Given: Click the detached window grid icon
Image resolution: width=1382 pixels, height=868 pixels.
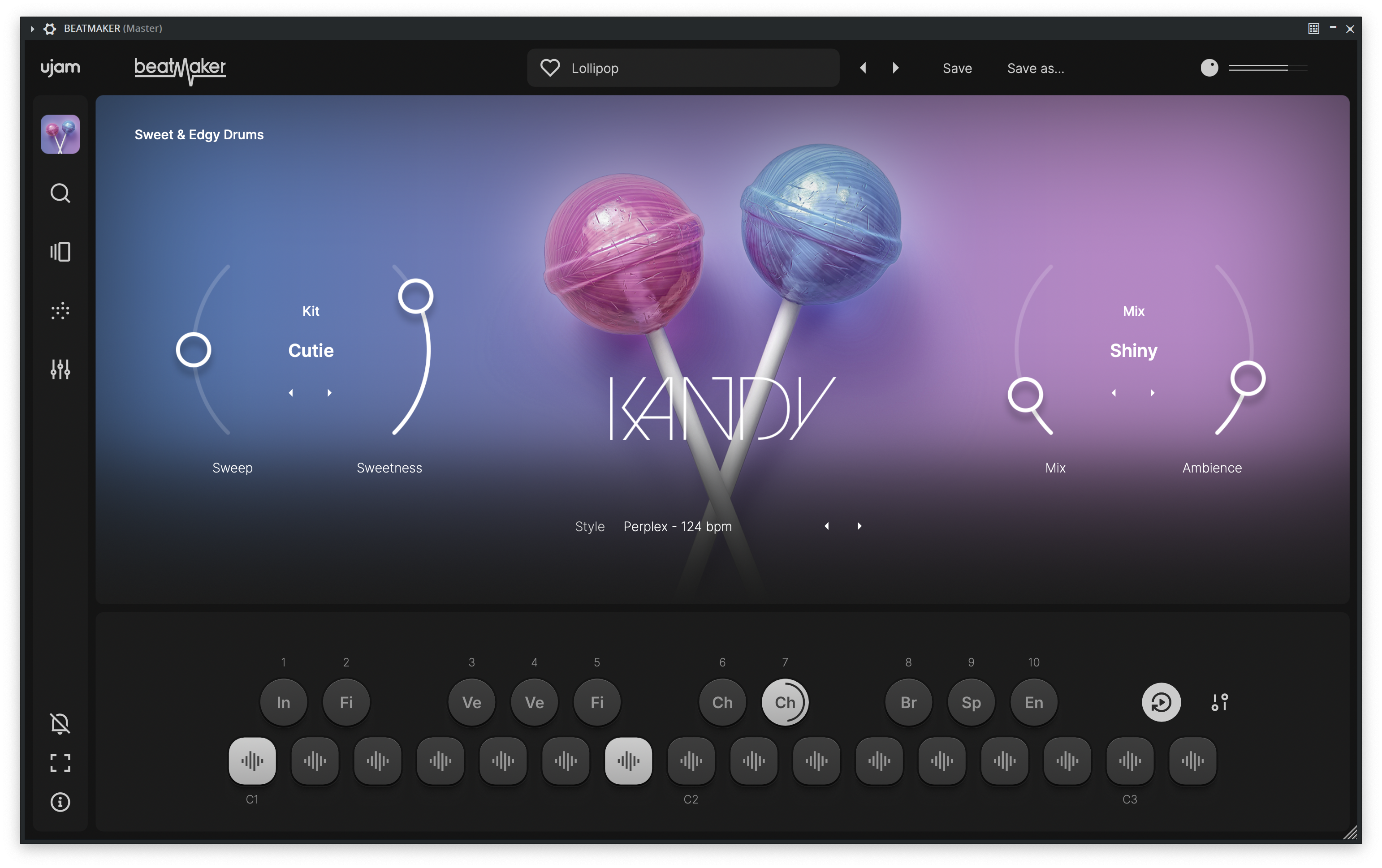Looking at the screenshot, I should point(1314,28).
